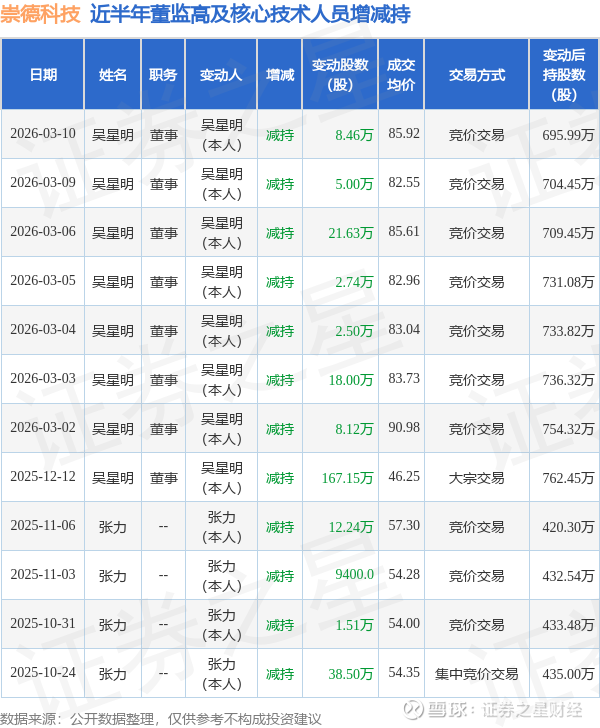
Task: Click the average price 82.55
Action: tap(404, 182)
